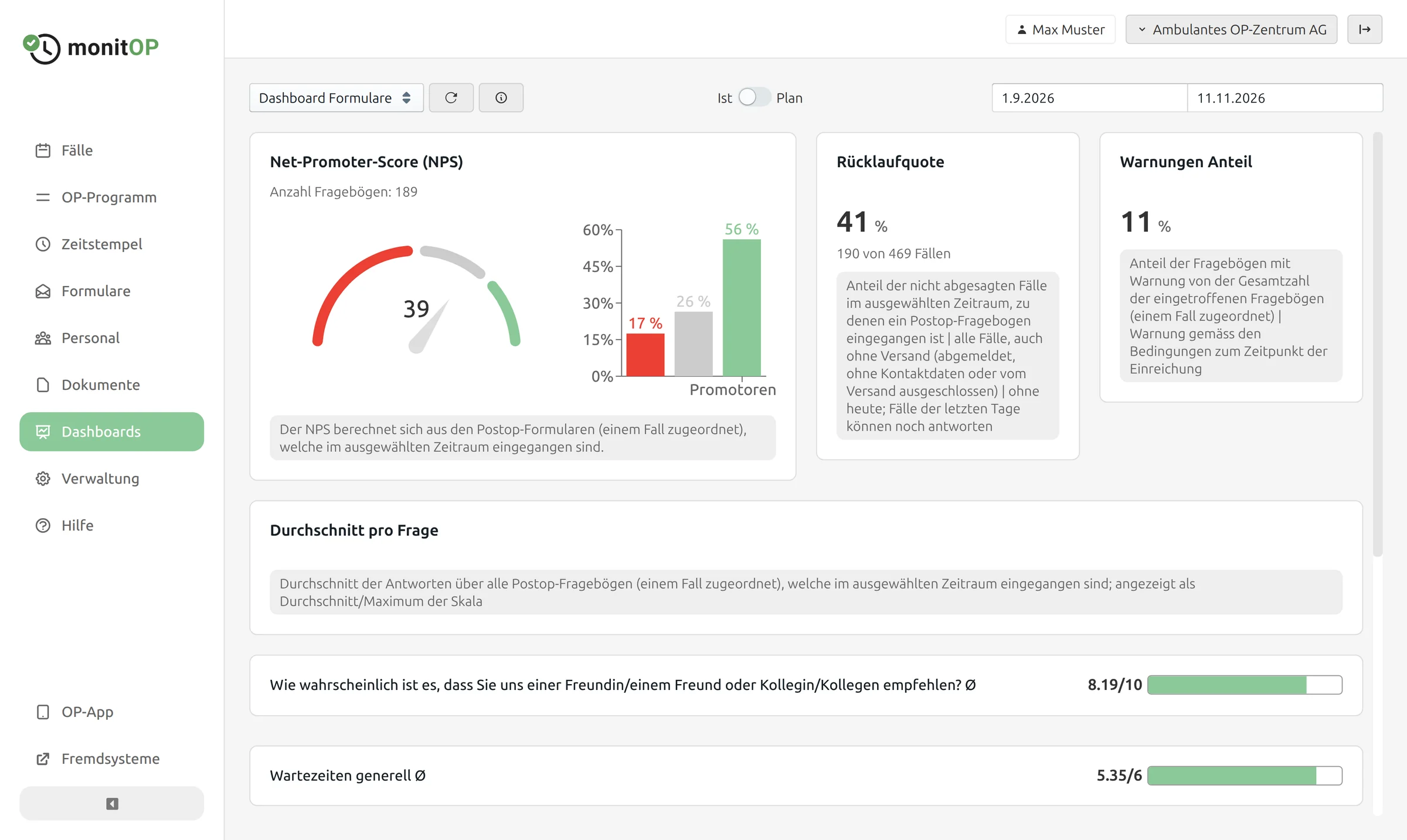
Task: Open the dashboard info icon
Action: (x=501, y=98)
